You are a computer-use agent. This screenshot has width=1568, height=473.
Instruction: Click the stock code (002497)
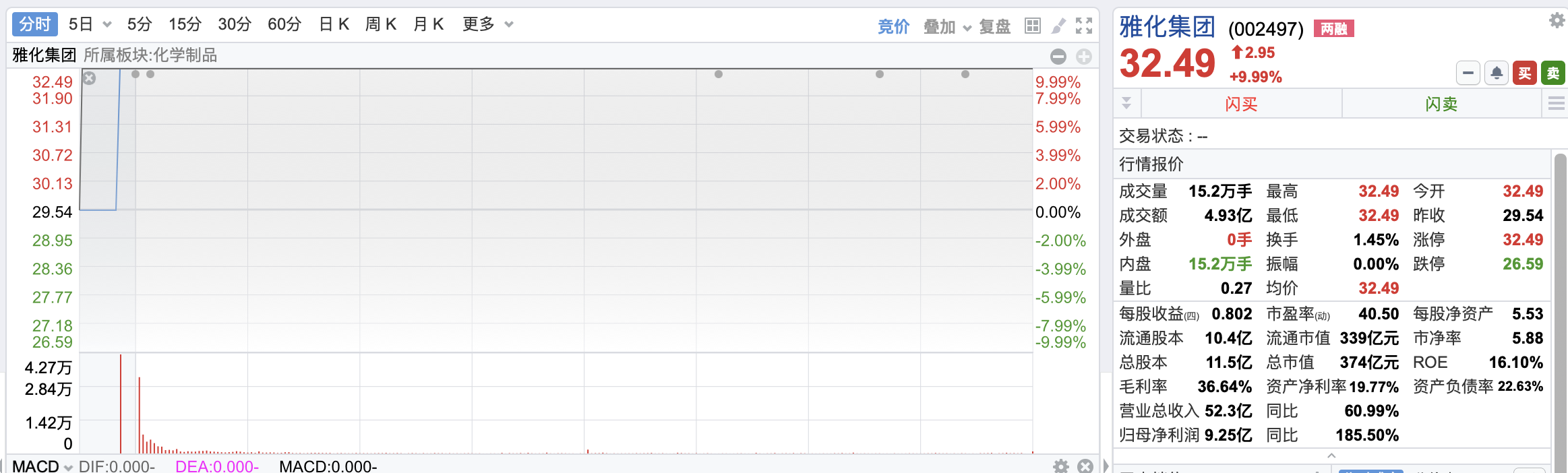[x=1266, y=29]
